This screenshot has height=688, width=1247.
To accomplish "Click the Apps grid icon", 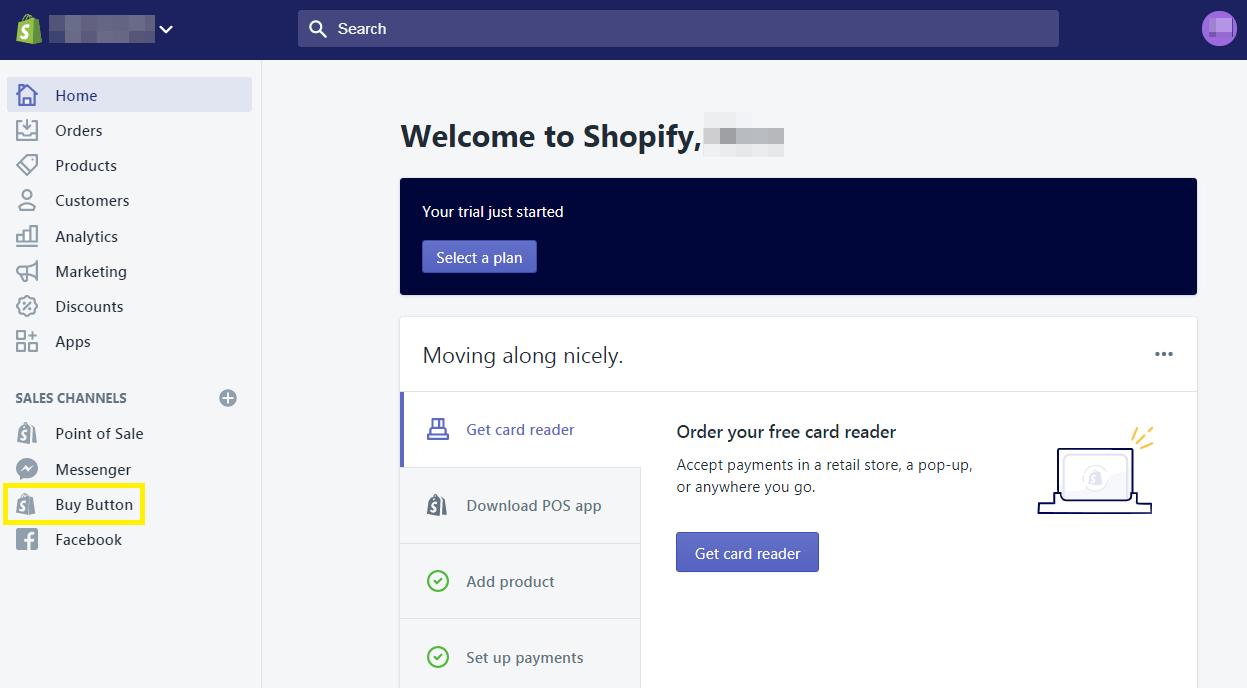I will pyautogui.click(x=27, y=341).
